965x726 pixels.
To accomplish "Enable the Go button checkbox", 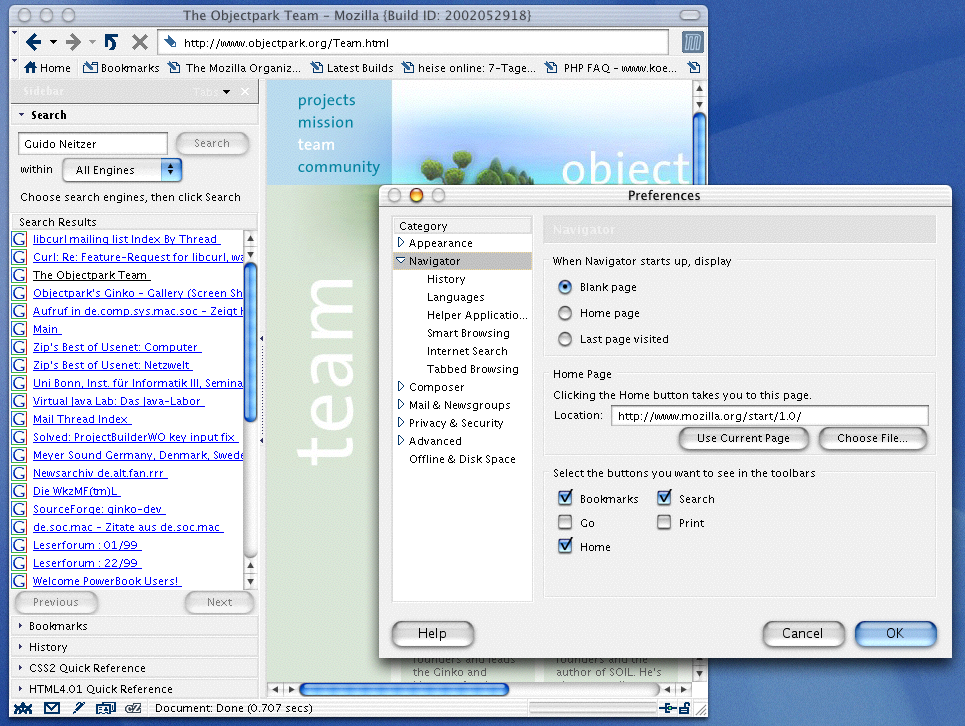I will (x=564, y=522).
